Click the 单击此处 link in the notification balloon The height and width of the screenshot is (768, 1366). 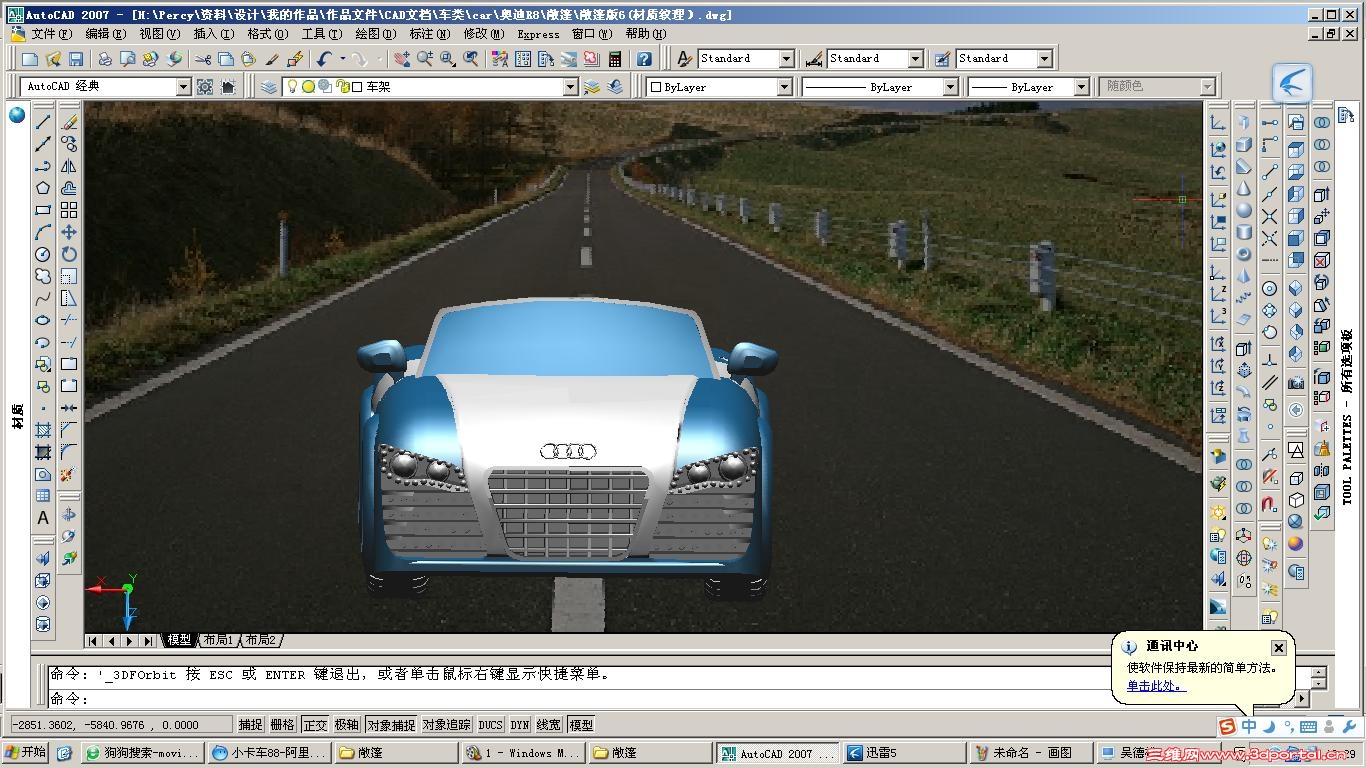(x=1154, y=686)
